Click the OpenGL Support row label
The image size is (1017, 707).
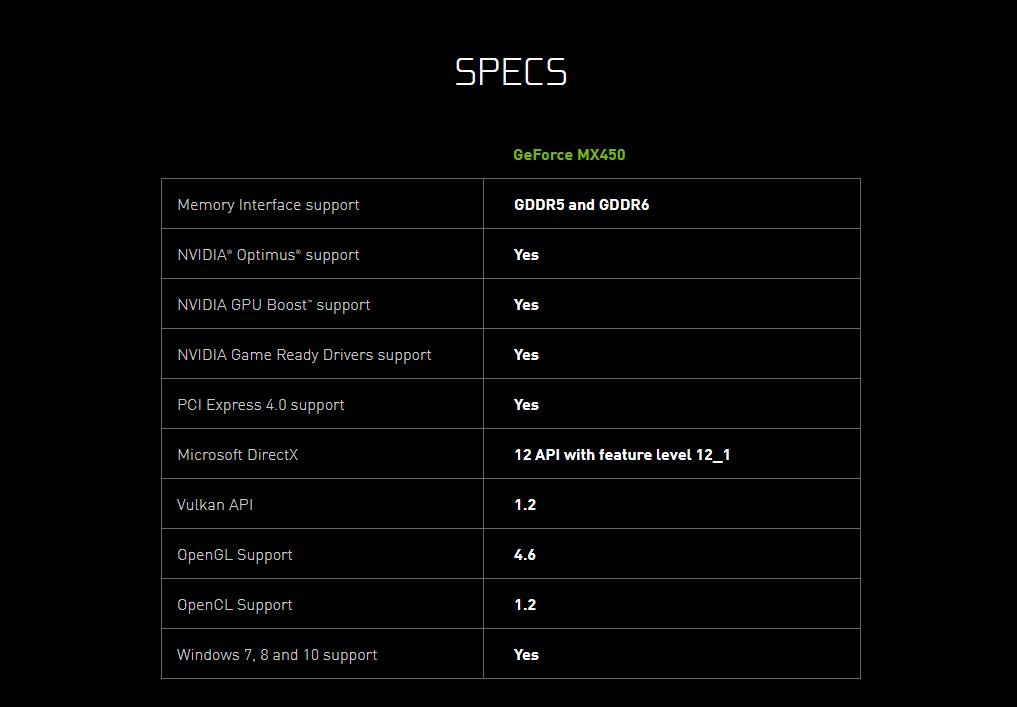(234, 555)
